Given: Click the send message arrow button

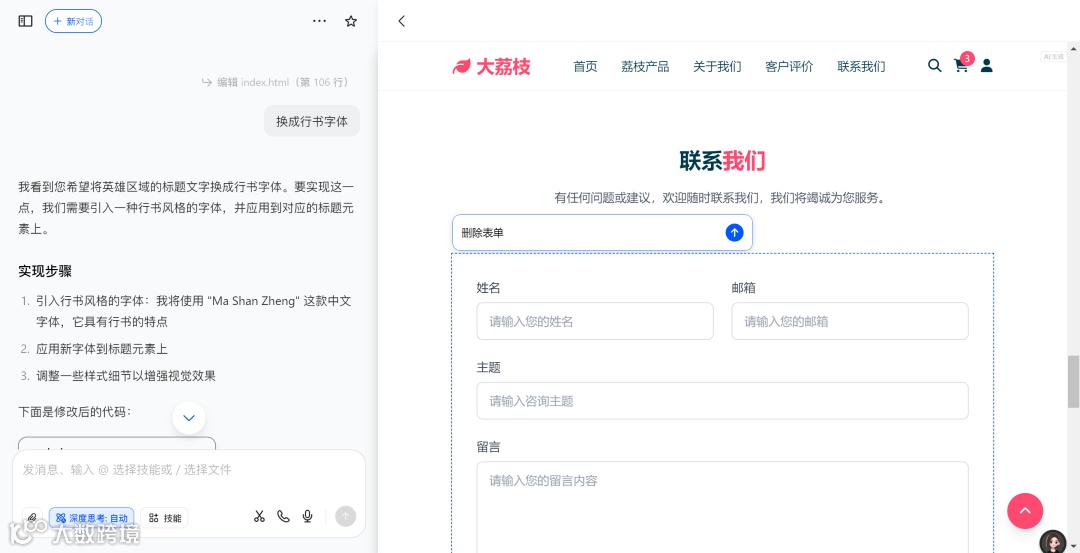Looking at the screenshot, I should click(346, 517).
